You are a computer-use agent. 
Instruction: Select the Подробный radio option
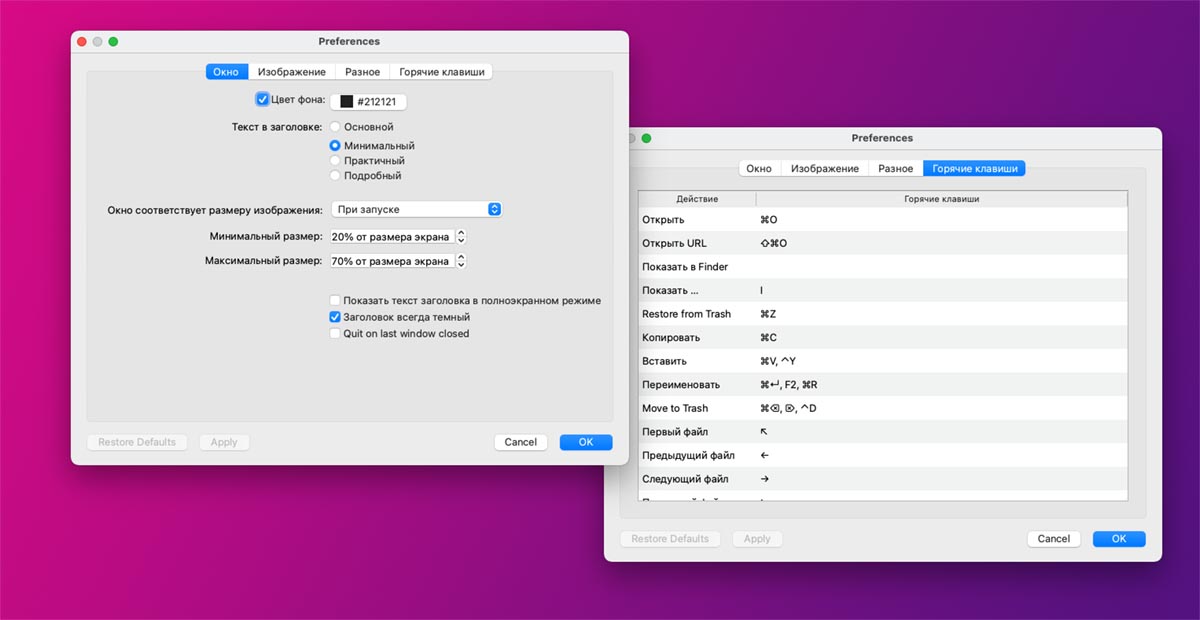point(336,176)
